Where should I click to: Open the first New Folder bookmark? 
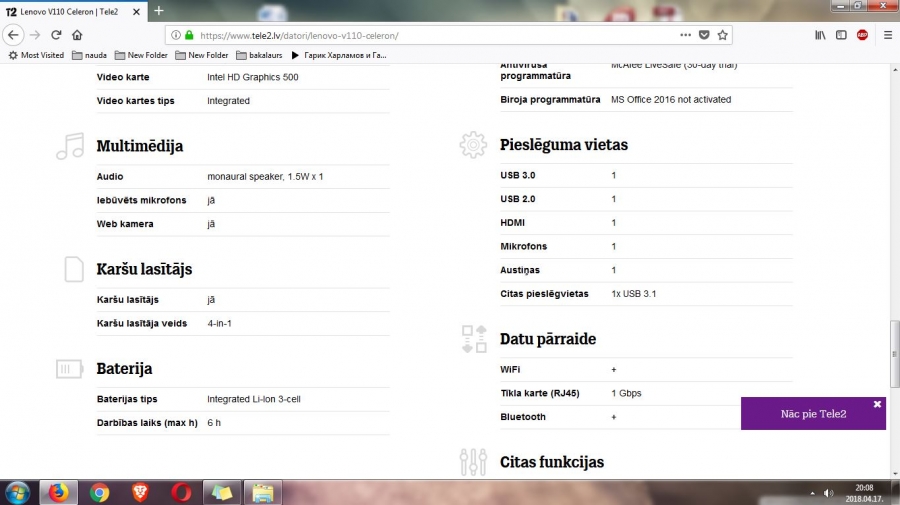[x=141, y=55]
